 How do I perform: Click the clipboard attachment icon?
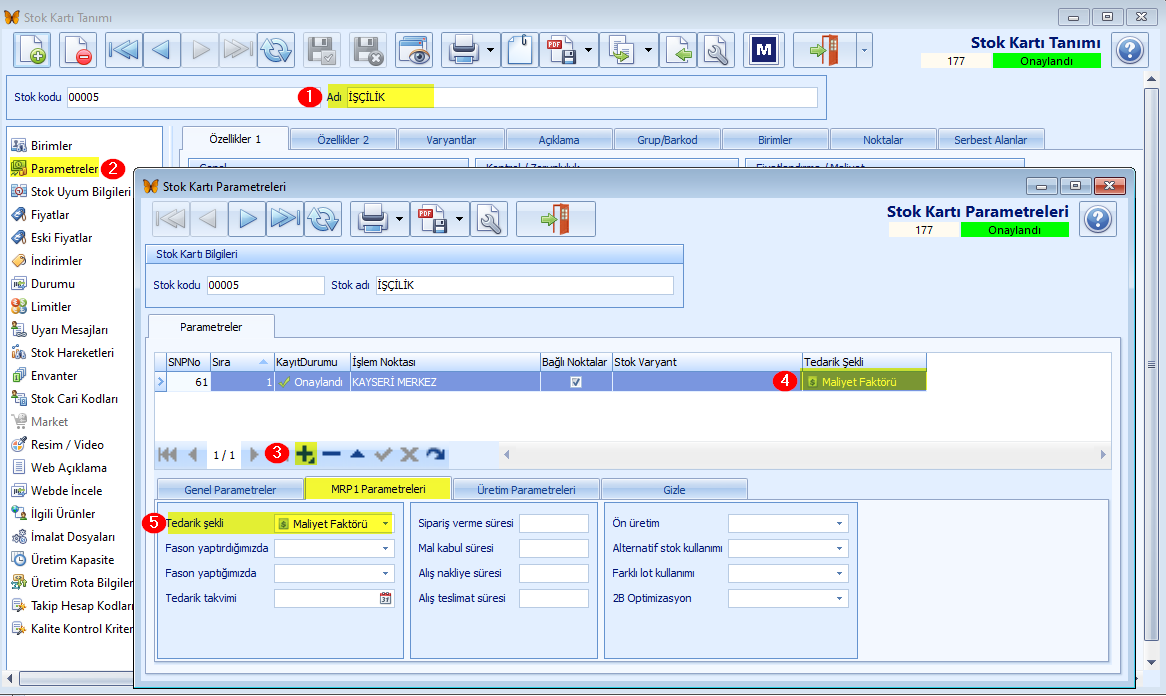click(x=520, y=50)
